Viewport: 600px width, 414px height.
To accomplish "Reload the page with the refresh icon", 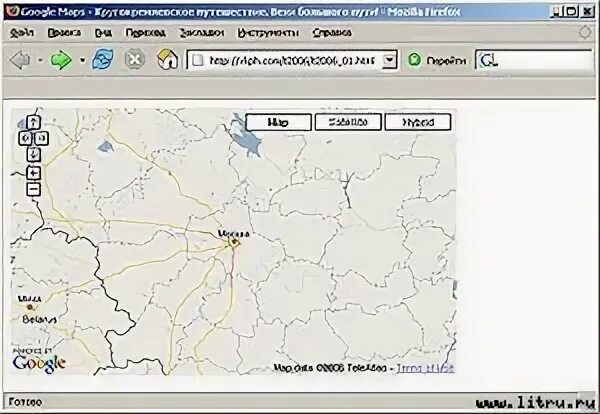I will [x=103, y=60].
